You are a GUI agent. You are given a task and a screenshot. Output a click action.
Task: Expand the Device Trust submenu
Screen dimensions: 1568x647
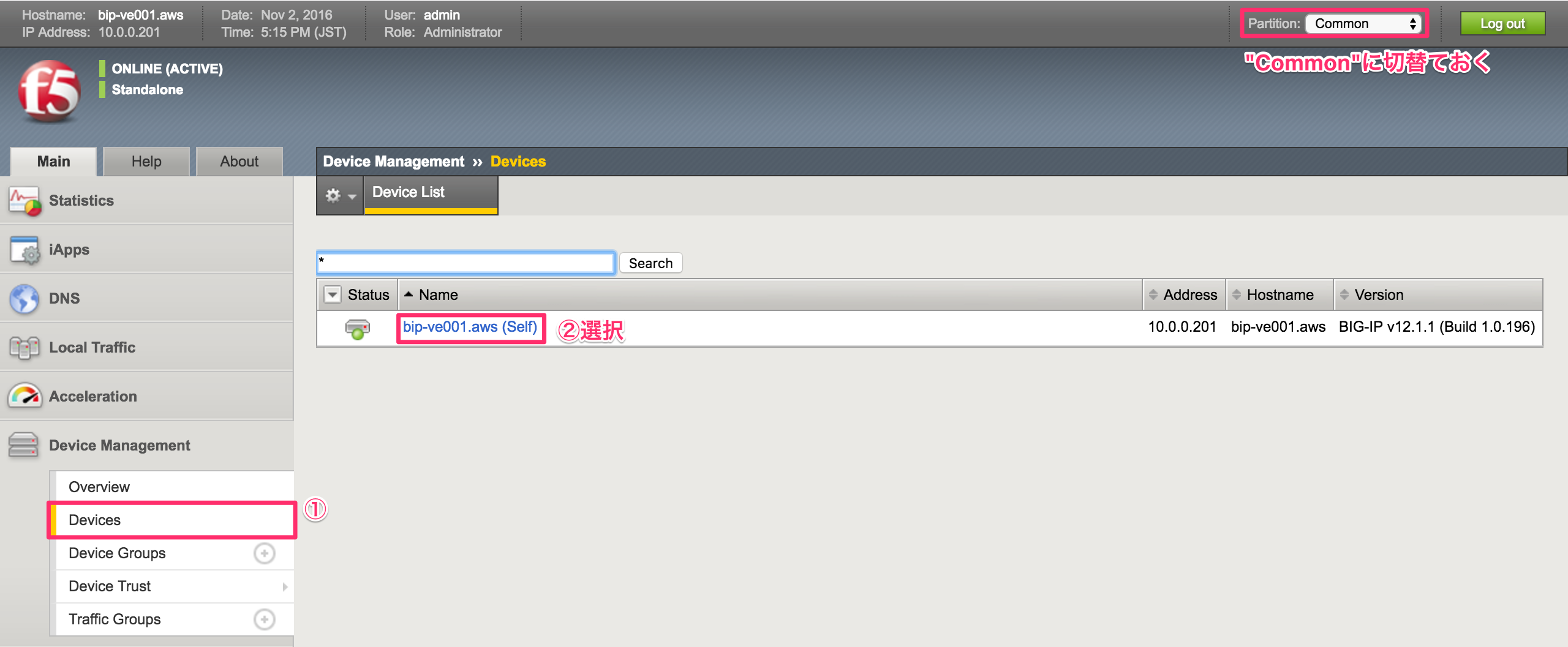point(109,586)
